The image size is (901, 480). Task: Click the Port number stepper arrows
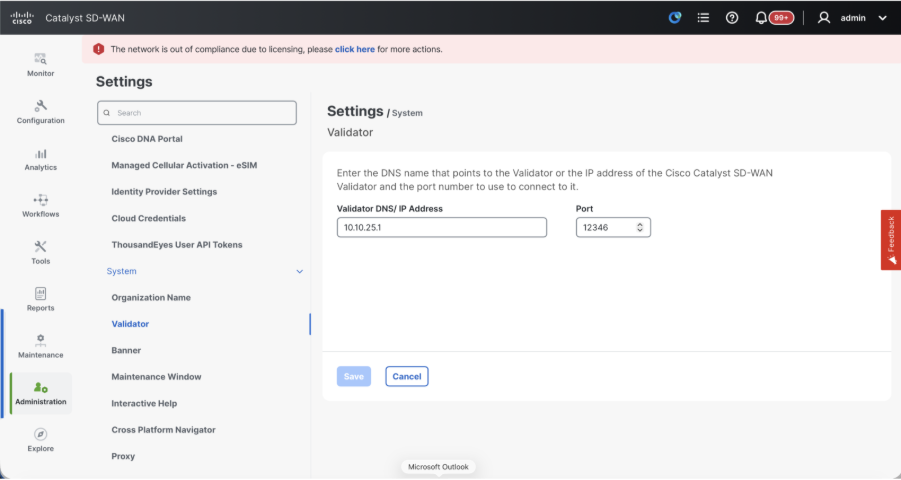[640, 228]
